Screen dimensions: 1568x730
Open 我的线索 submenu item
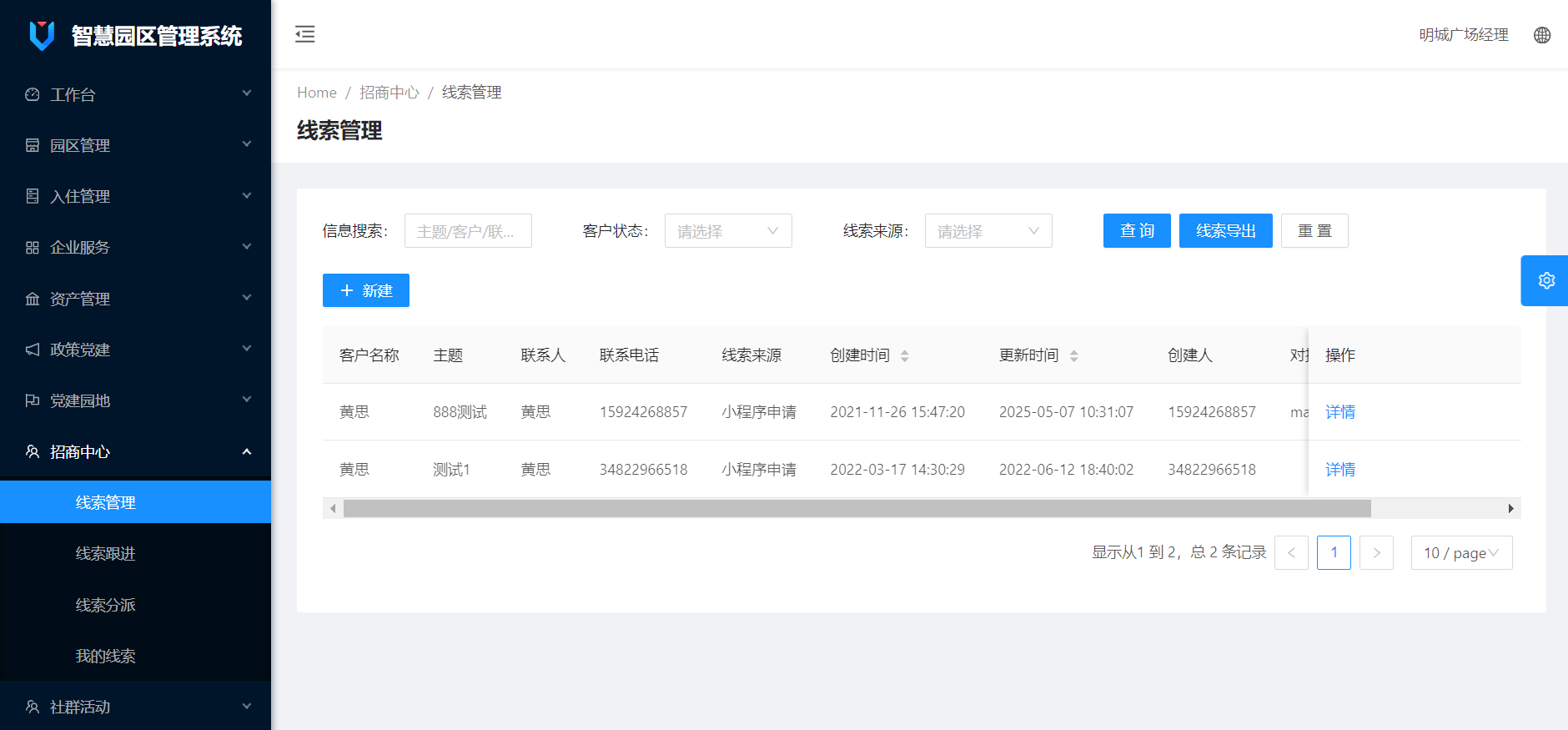coord(106,656)
